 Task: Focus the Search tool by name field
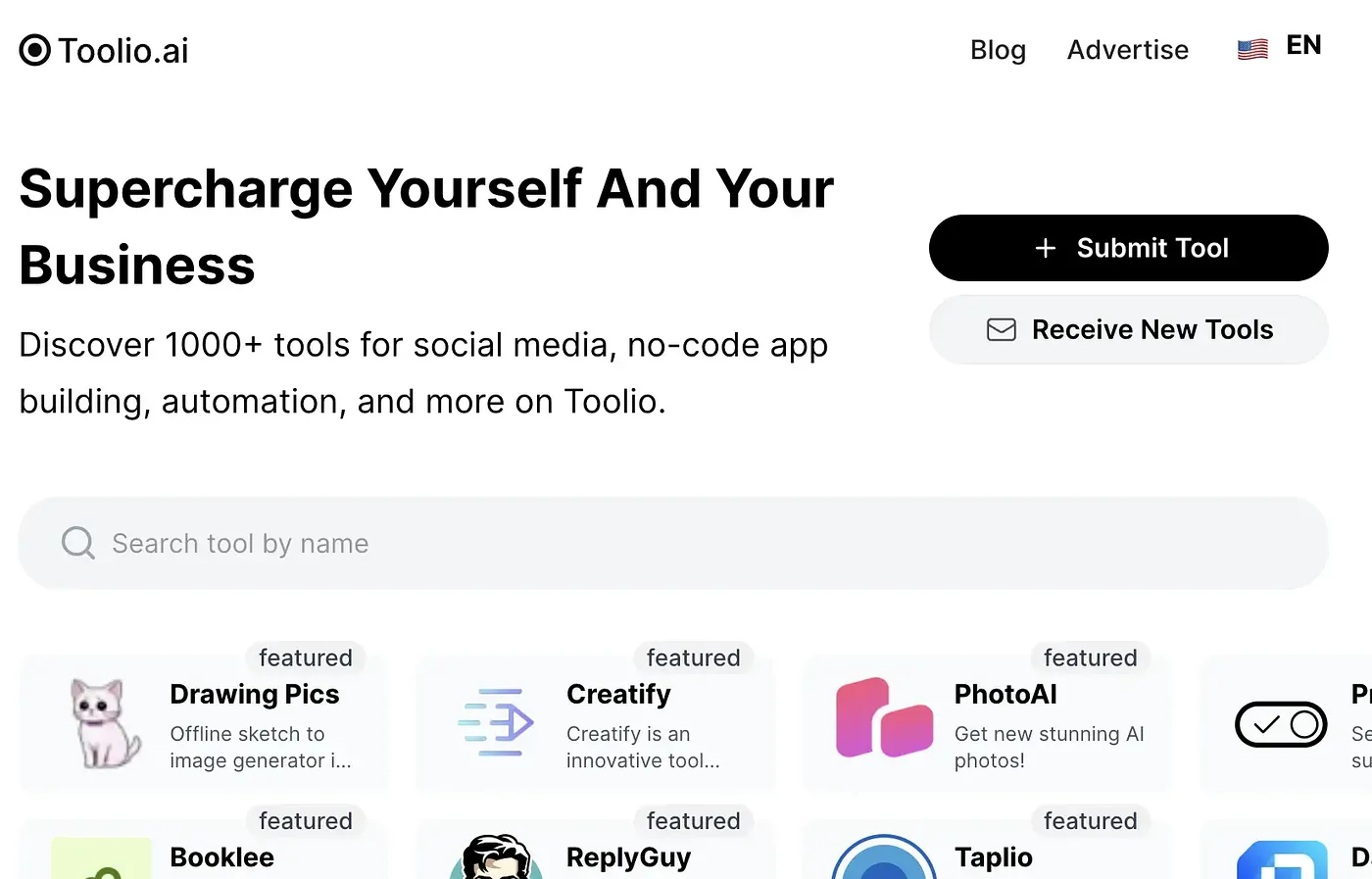pyautogui.click(x=673, y=543)
